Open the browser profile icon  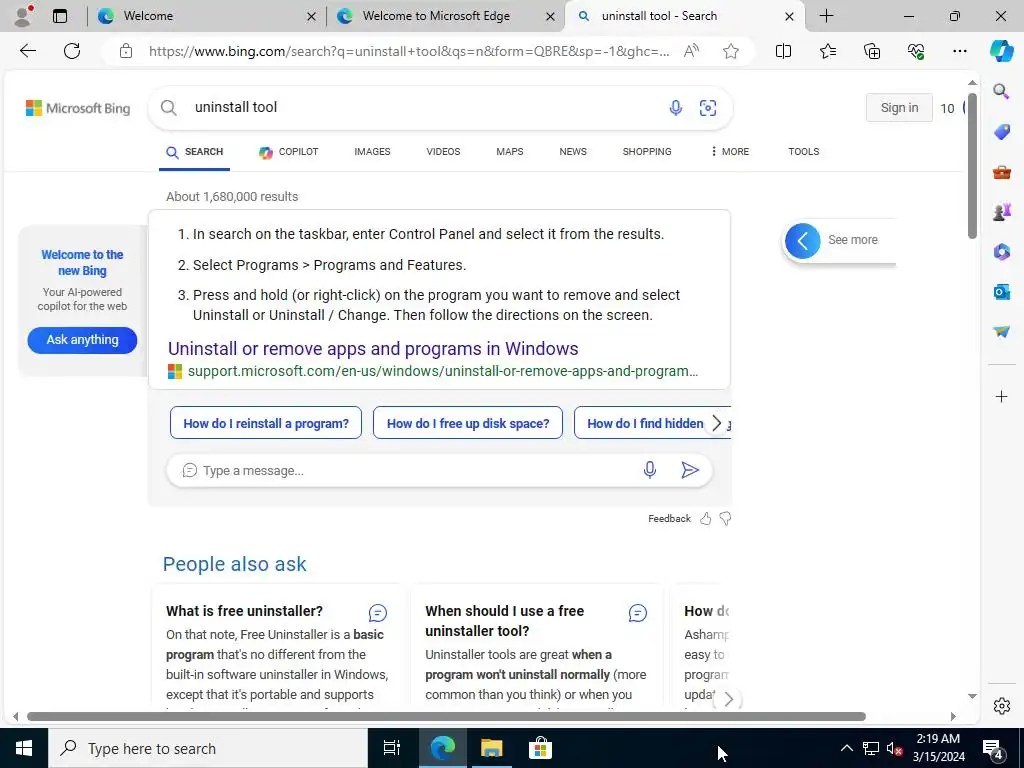(24, 16)
